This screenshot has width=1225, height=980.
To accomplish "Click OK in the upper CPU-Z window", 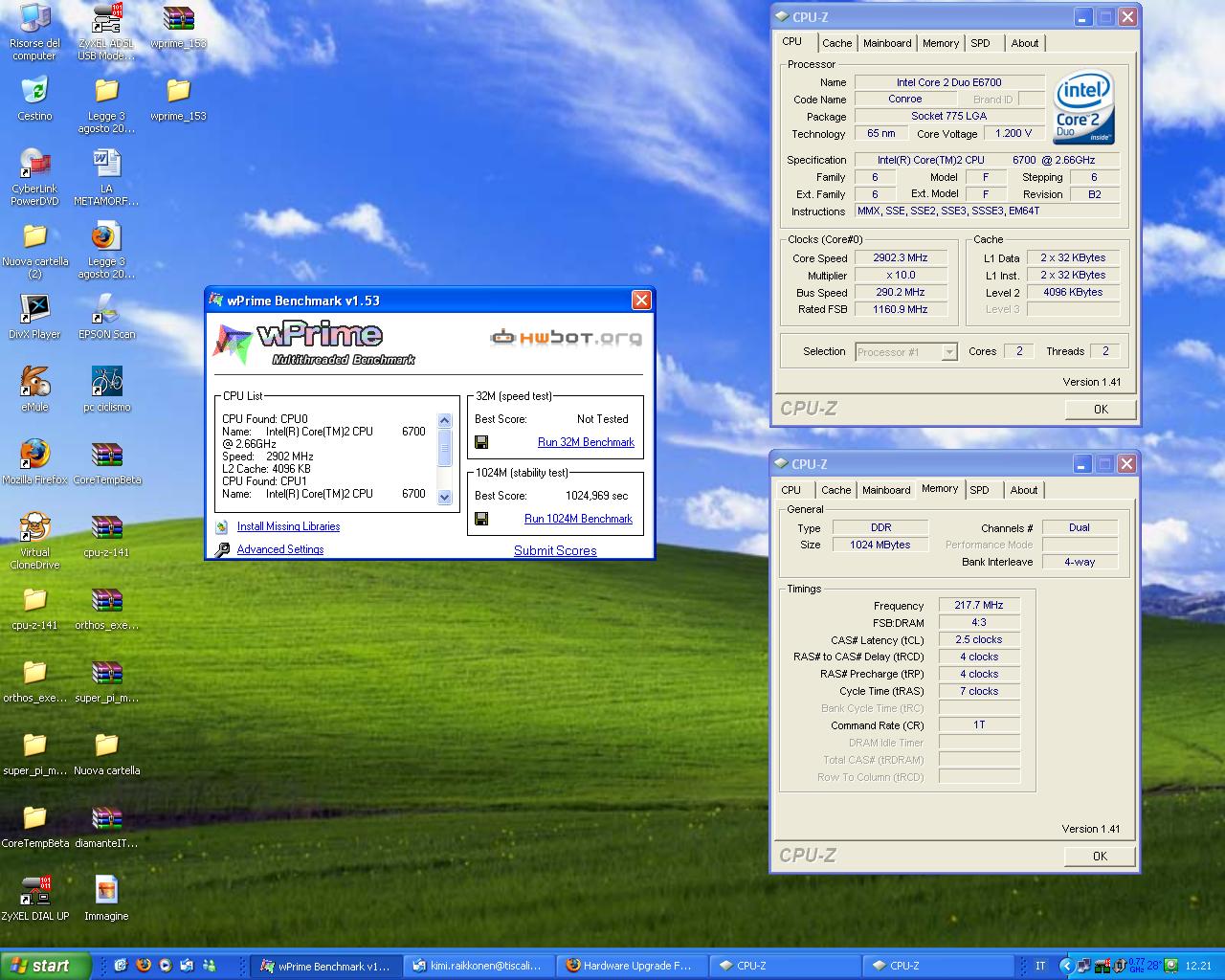I will coord(1101,409).
